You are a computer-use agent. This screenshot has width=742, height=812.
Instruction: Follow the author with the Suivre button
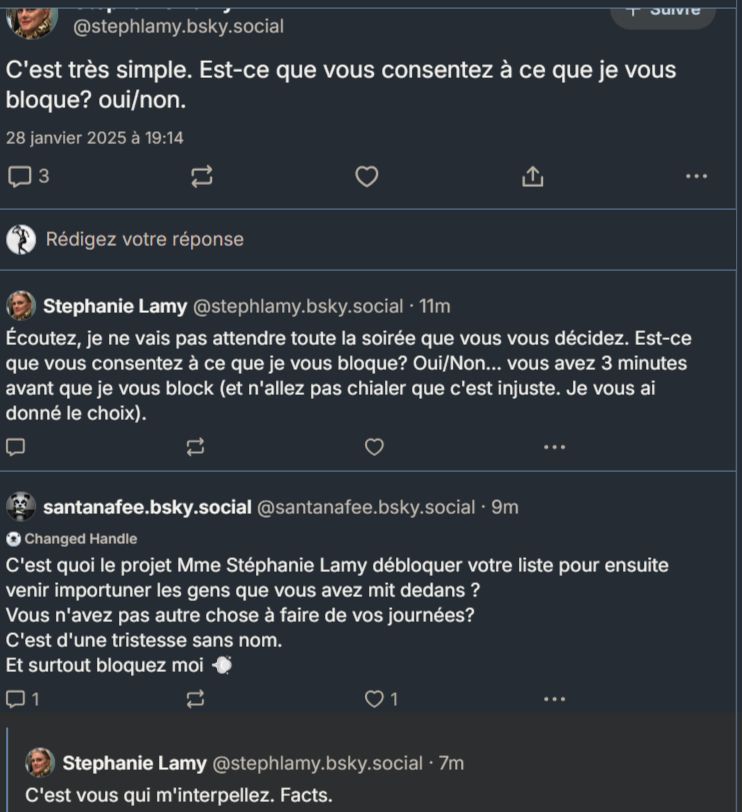point(662,11)
